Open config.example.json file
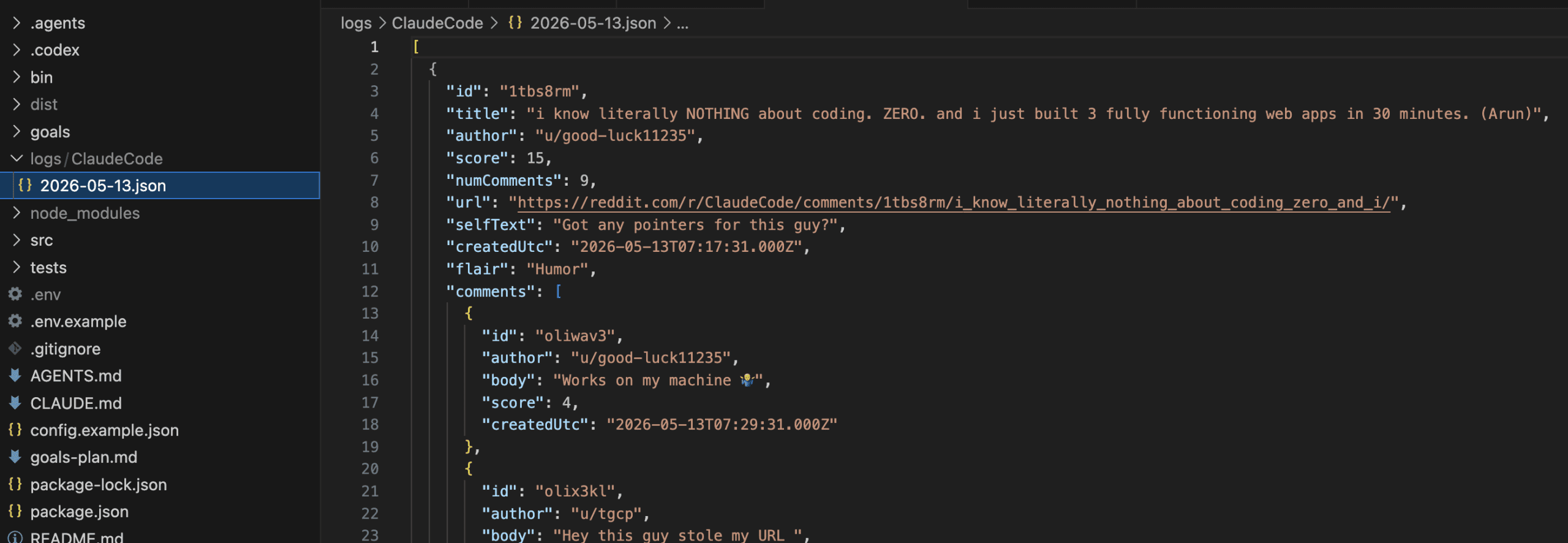The image size is (1568, 543). (x=105, y=430)
